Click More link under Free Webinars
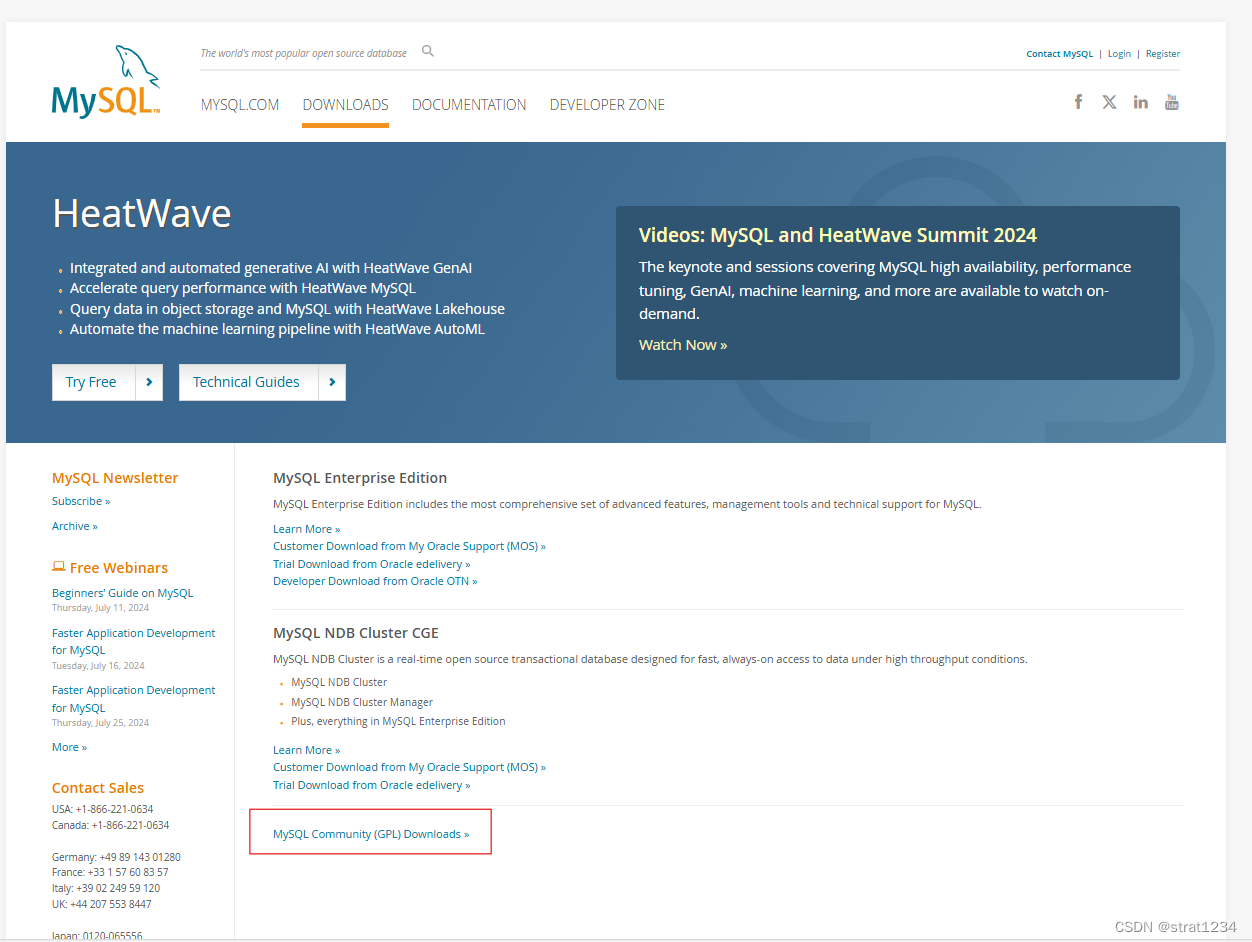1252x942 pixels. point(69,747)
